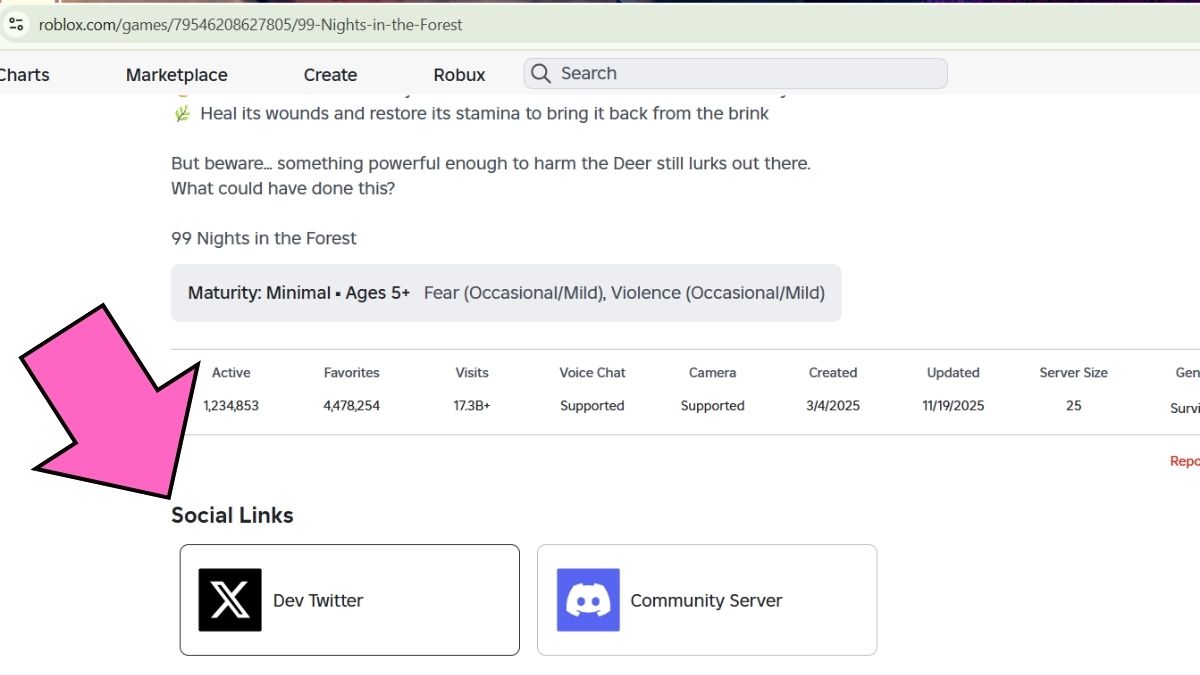The width and height of the screenshot is (1200, 675).
Task: Click the Discord icon on Community Server card
Action: pyautogui.click(x=587, y=599)
